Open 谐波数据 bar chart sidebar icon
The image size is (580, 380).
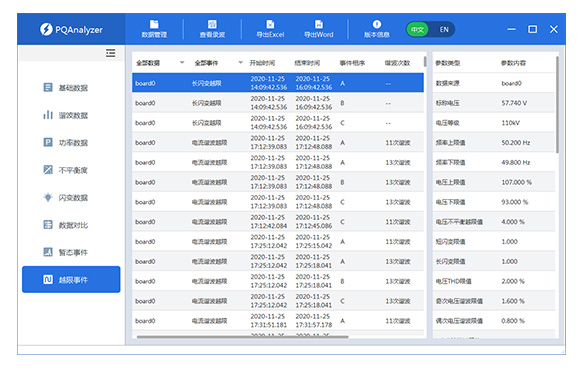48,115
